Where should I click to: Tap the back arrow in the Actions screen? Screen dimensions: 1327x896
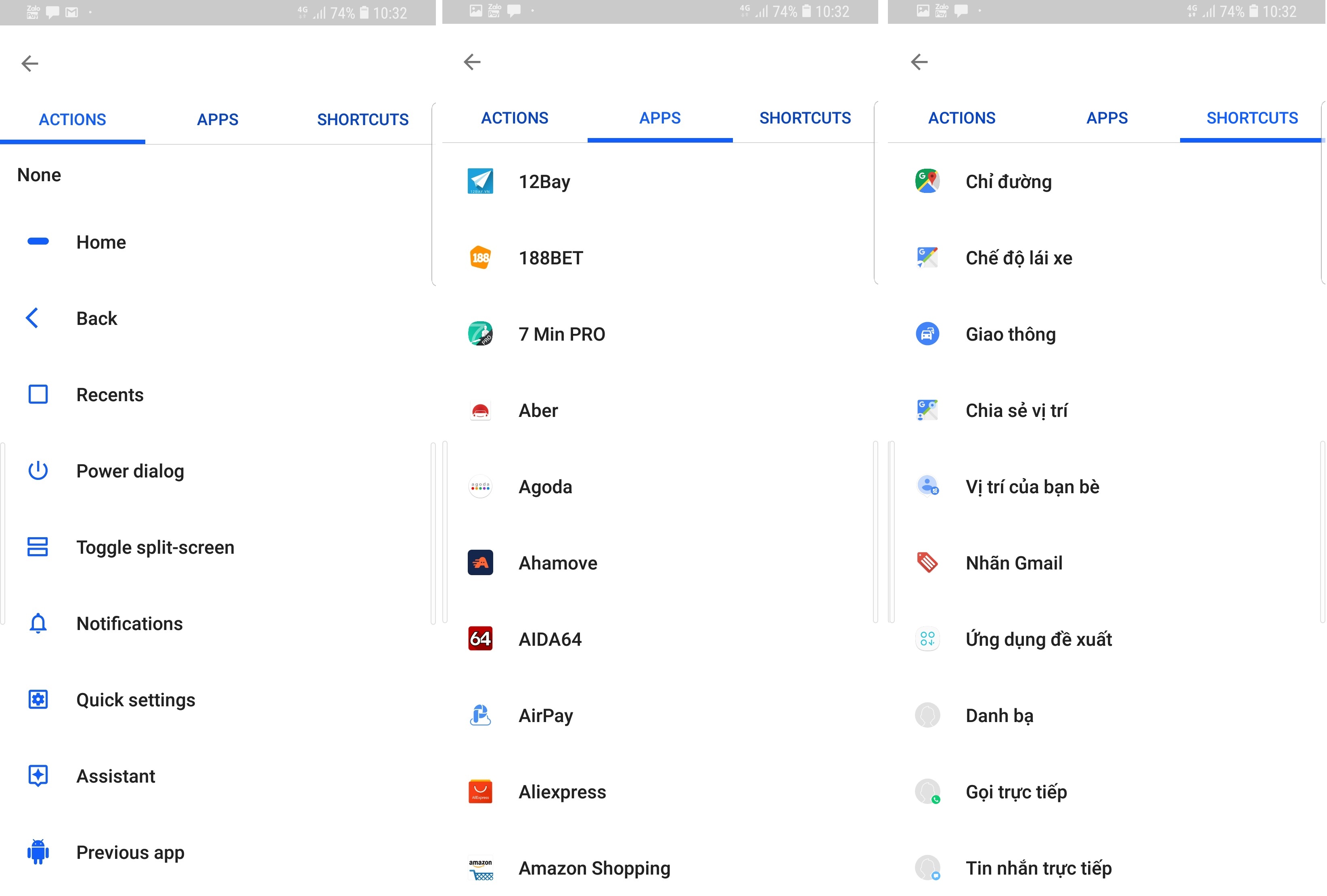[x=30, y=63]
